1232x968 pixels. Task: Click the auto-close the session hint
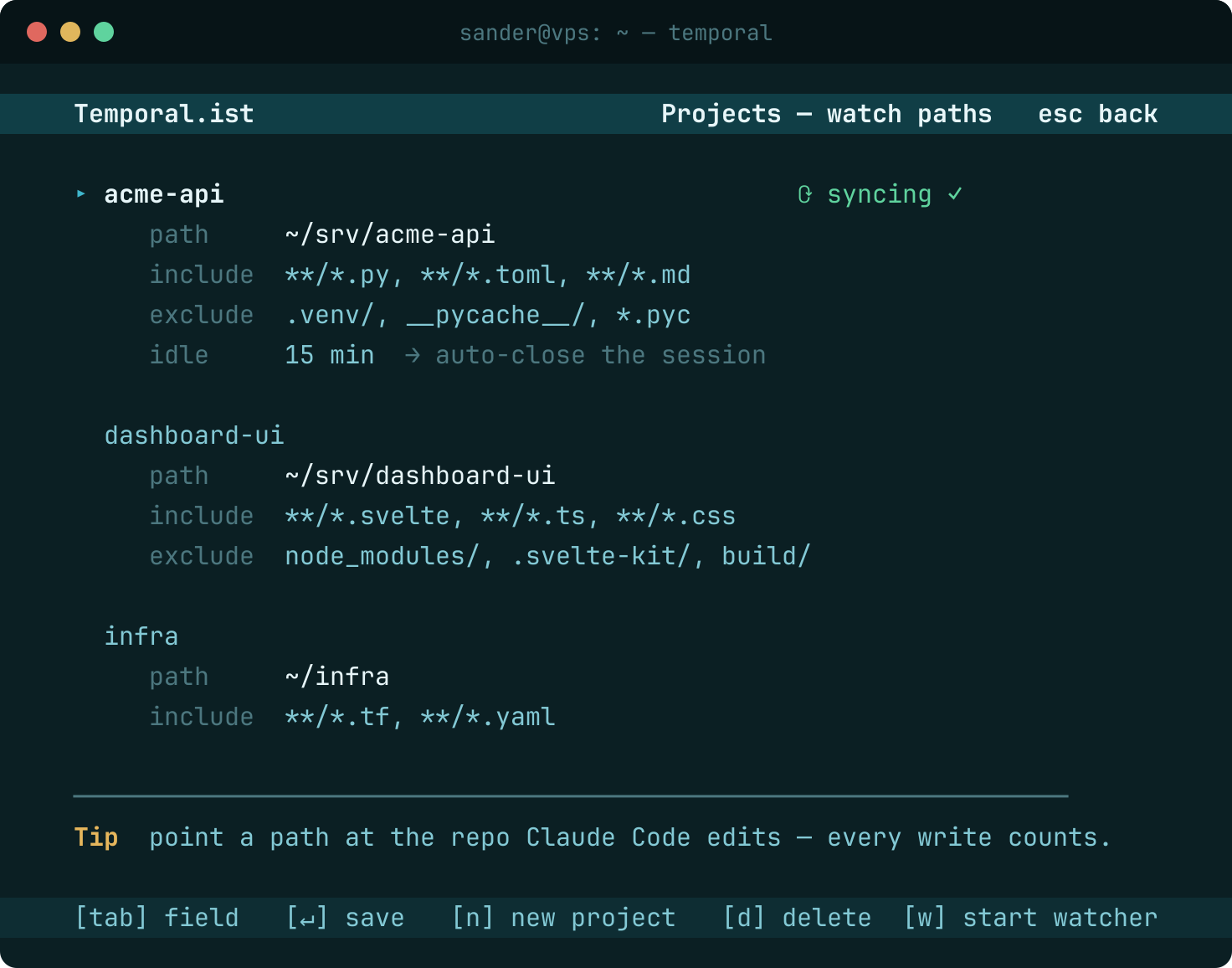pos(601,355)
